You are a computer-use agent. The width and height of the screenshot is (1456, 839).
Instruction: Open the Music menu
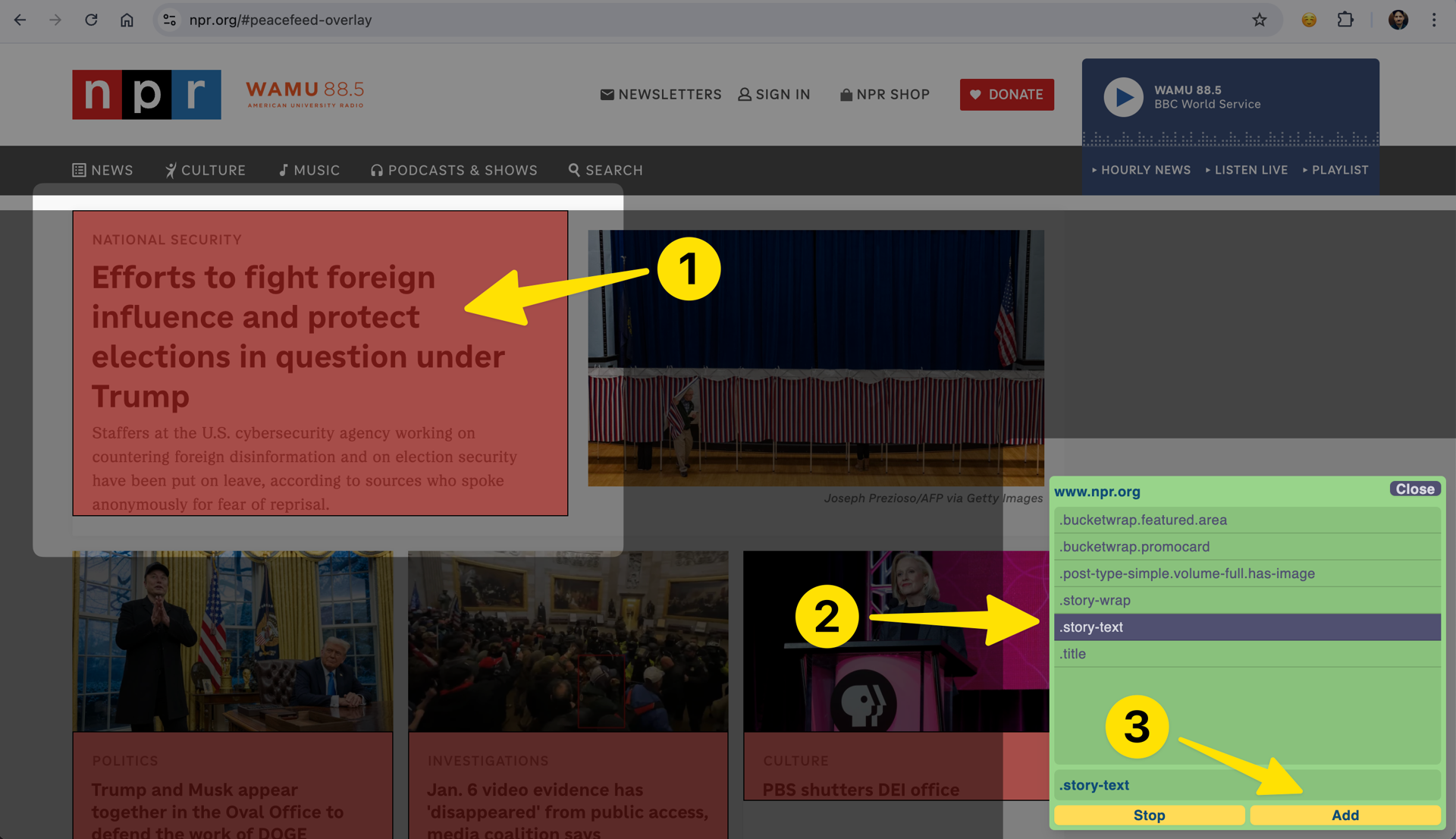(309, 170)
